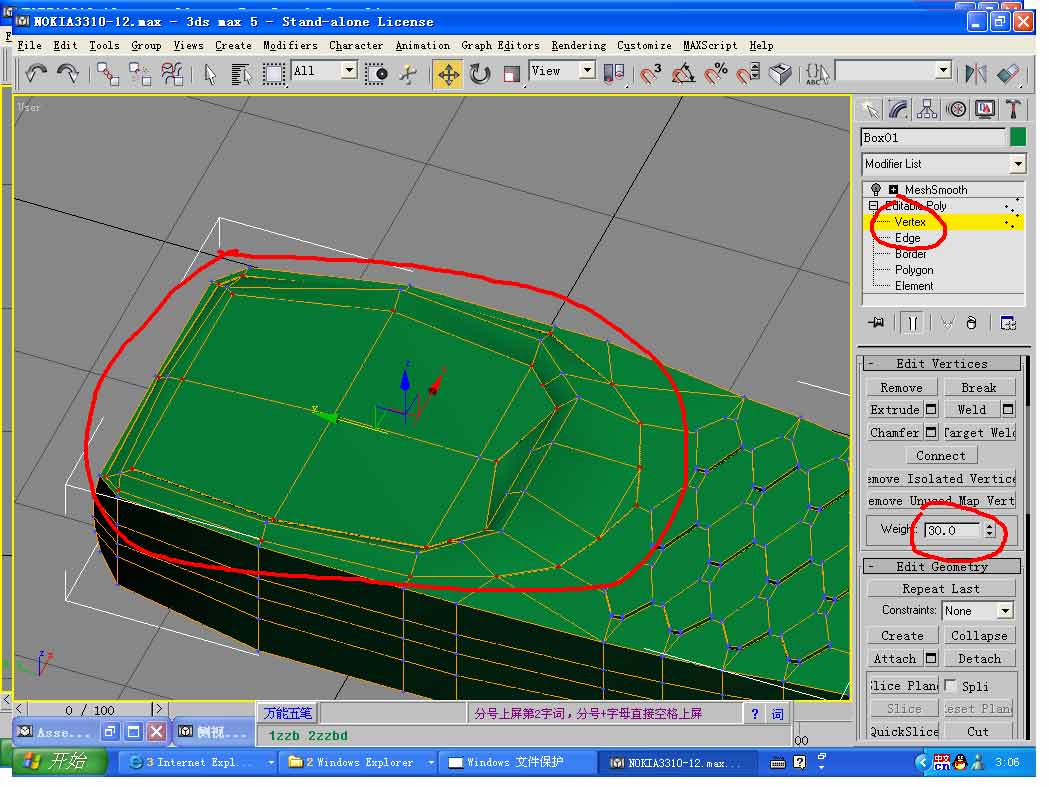
Task: Activate the Rotate tool
Action: point(480,74)
